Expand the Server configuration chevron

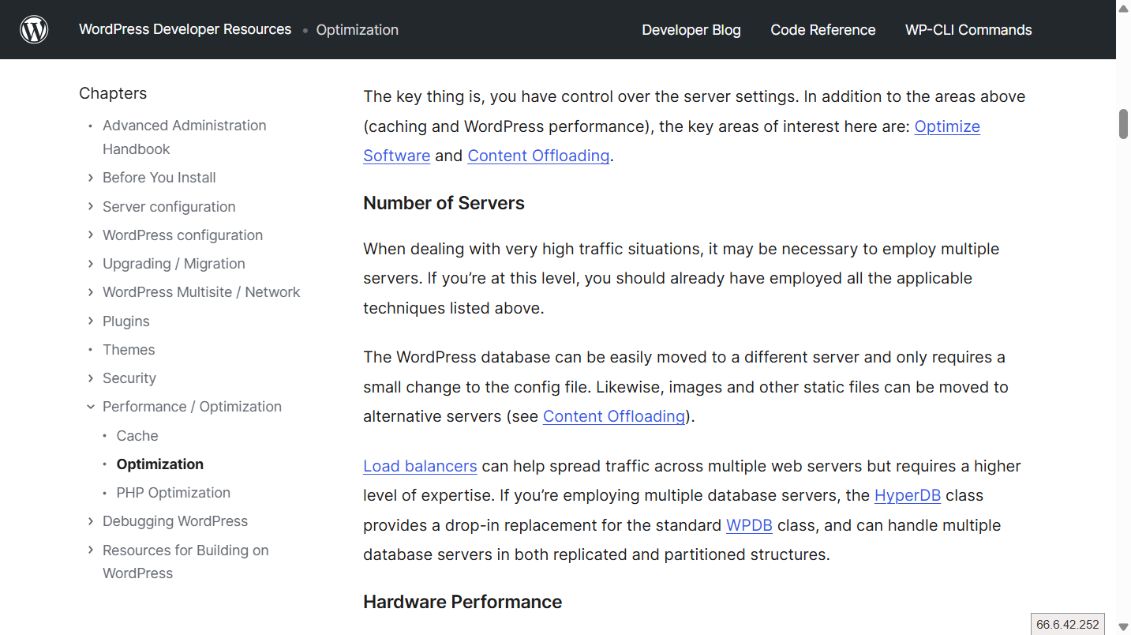pyautogui.click(x=90, y=206)
